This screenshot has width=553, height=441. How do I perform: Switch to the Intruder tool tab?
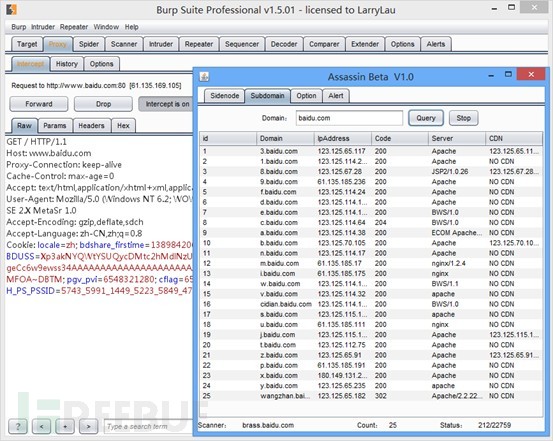(161, 44)
